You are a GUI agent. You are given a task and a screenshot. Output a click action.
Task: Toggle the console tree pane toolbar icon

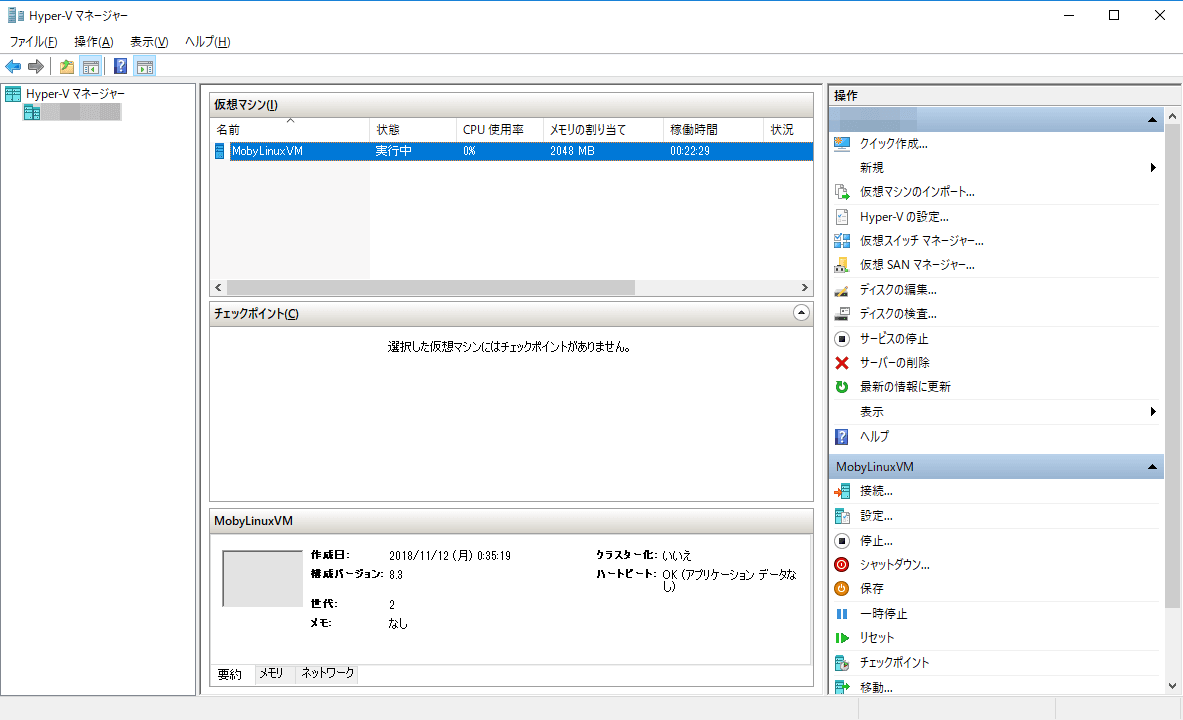pyautogui.click(x=91, y=66)
